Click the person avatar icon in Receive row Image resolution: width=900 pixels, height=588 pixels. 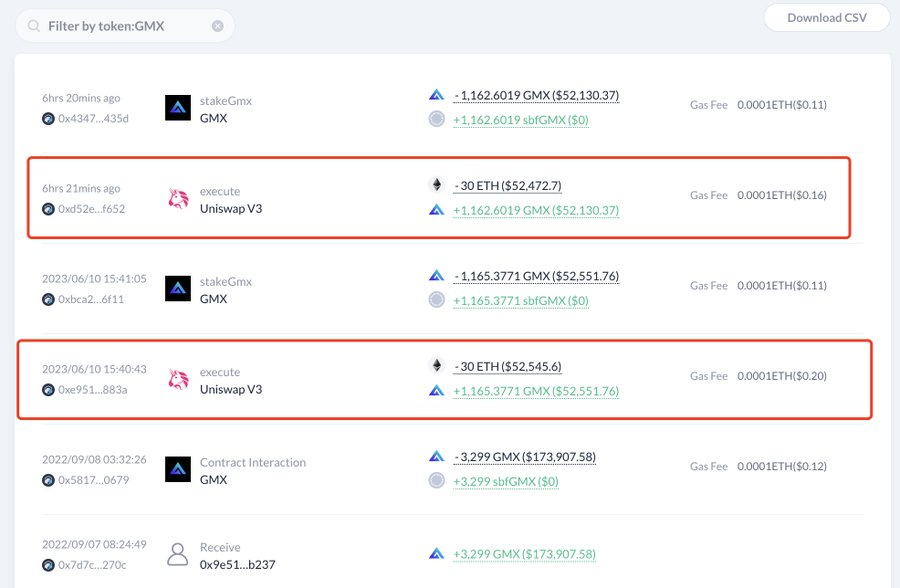point(178,554)
